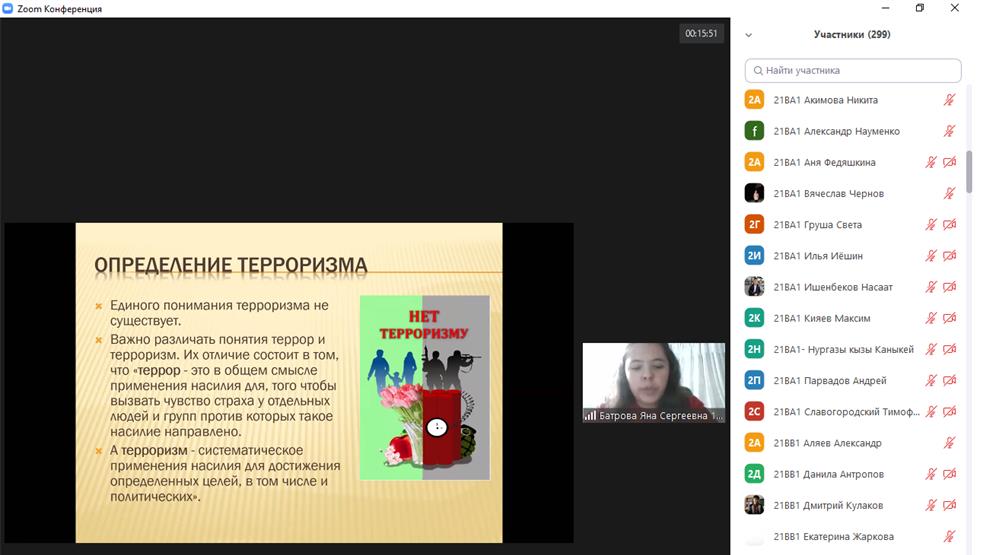Click muted mic icon for Александр Науменко
Screen dimensions: 994x555
coord(949,131)
